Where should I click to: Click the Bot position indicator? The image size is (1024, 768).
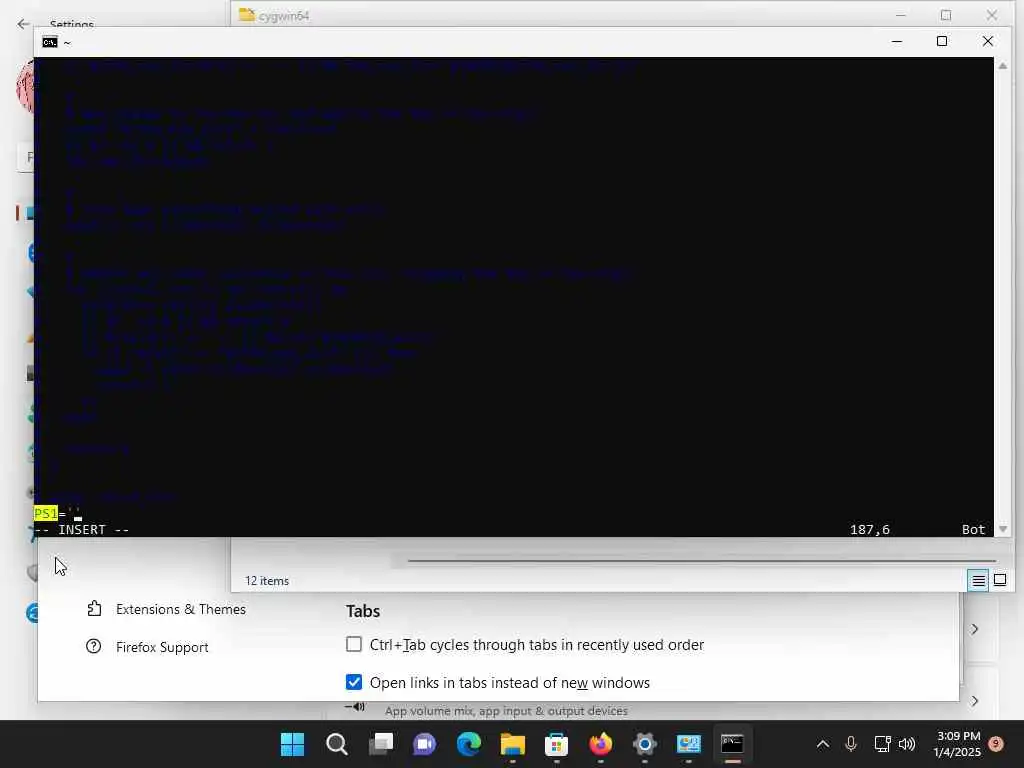coord(973,530)
